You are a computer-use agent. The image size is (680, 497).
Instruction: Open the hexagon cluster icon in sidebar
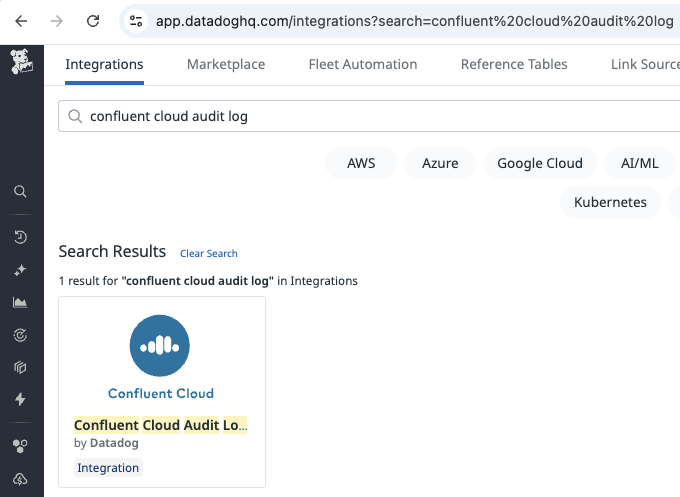pyautogui.click(x=20, y=446)
